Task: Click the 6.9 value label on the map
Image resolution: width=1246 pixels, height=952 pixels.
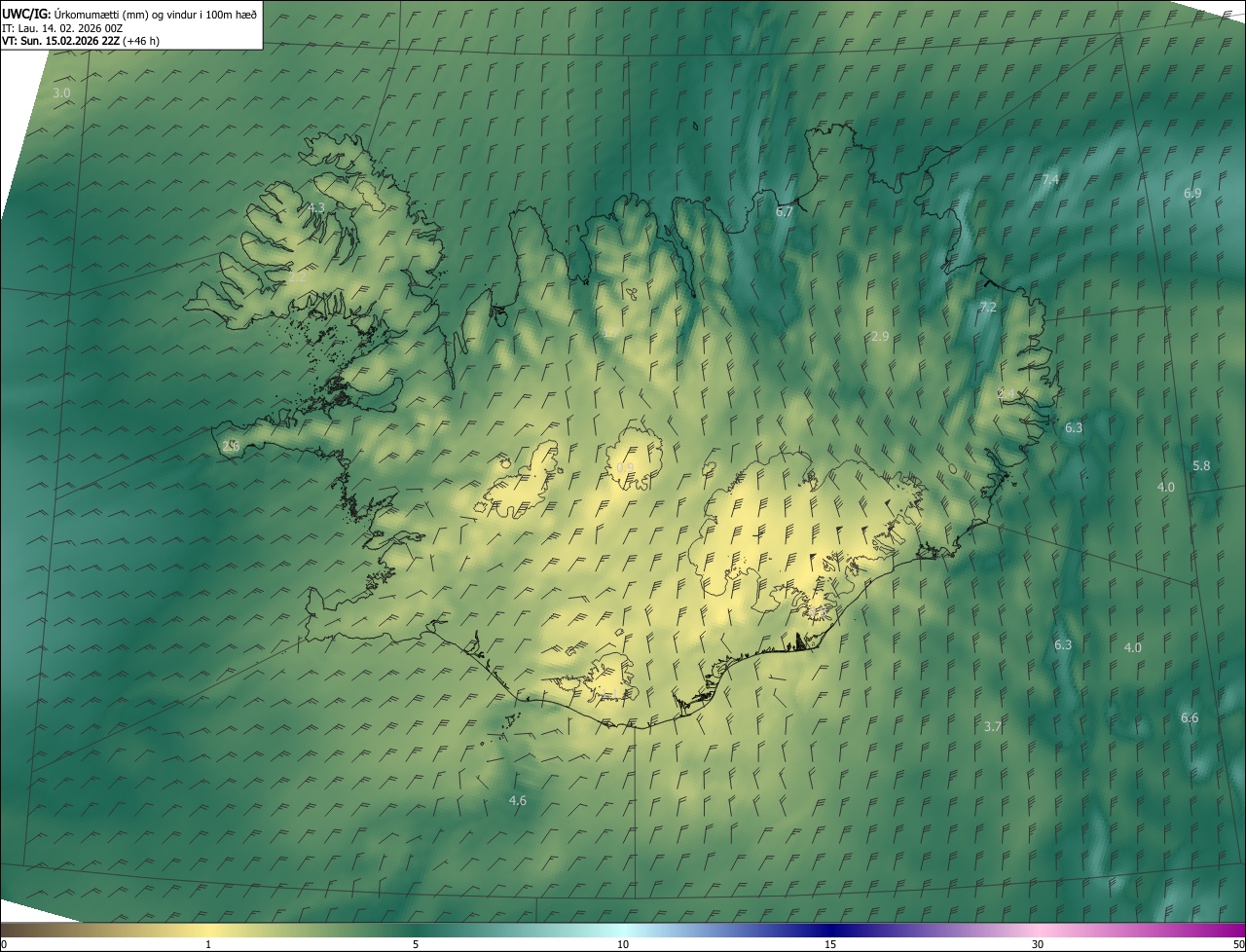Action: coord(1192,194)
